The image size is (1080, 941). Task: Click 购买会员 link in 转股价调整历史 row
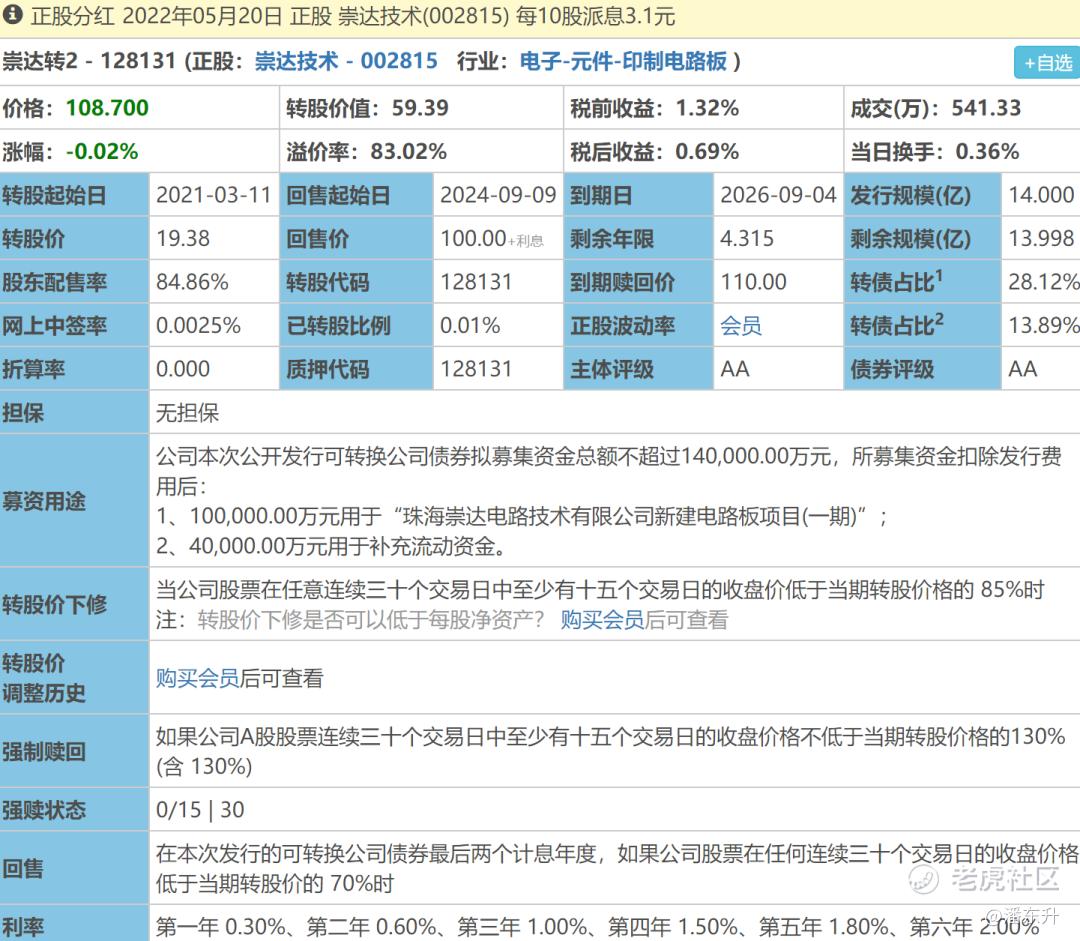coord(198,678)
